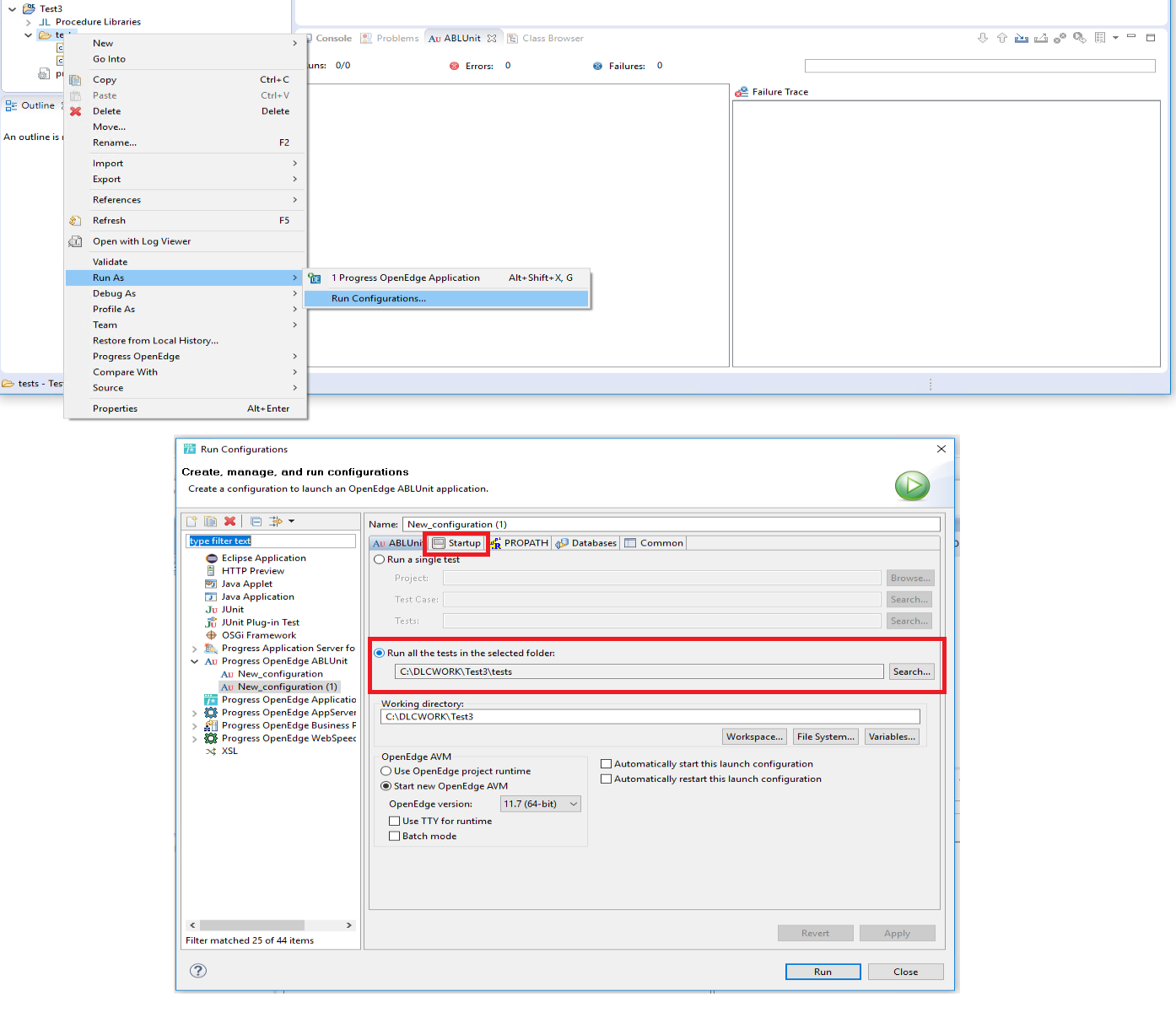Delete the current launch configuration

230,520
